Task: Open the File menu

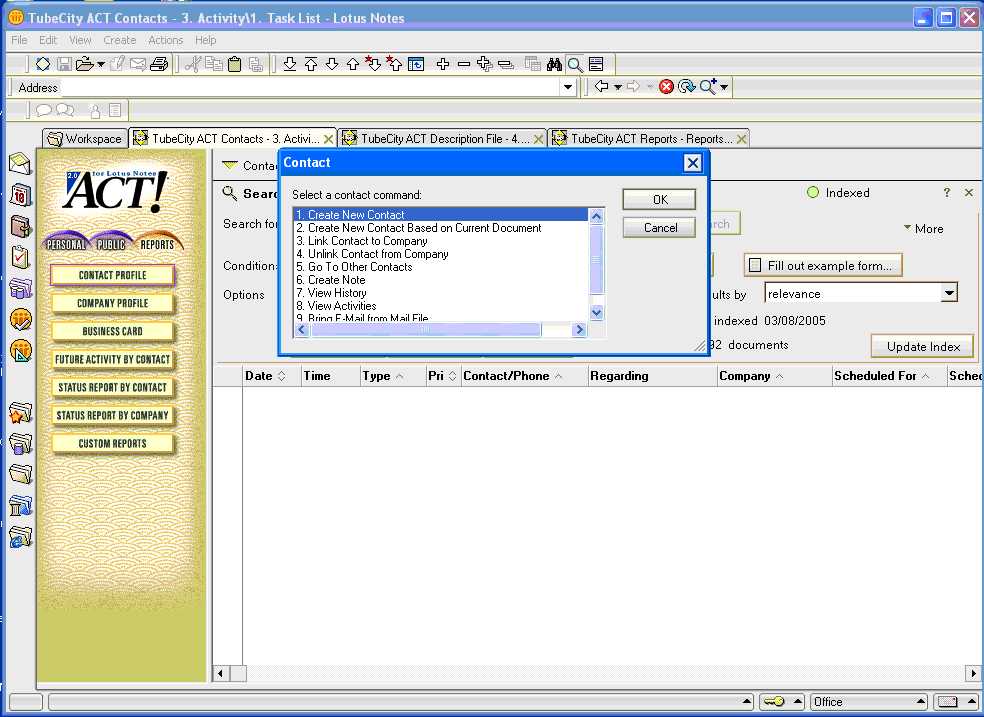Action: (x=19, y=40)
